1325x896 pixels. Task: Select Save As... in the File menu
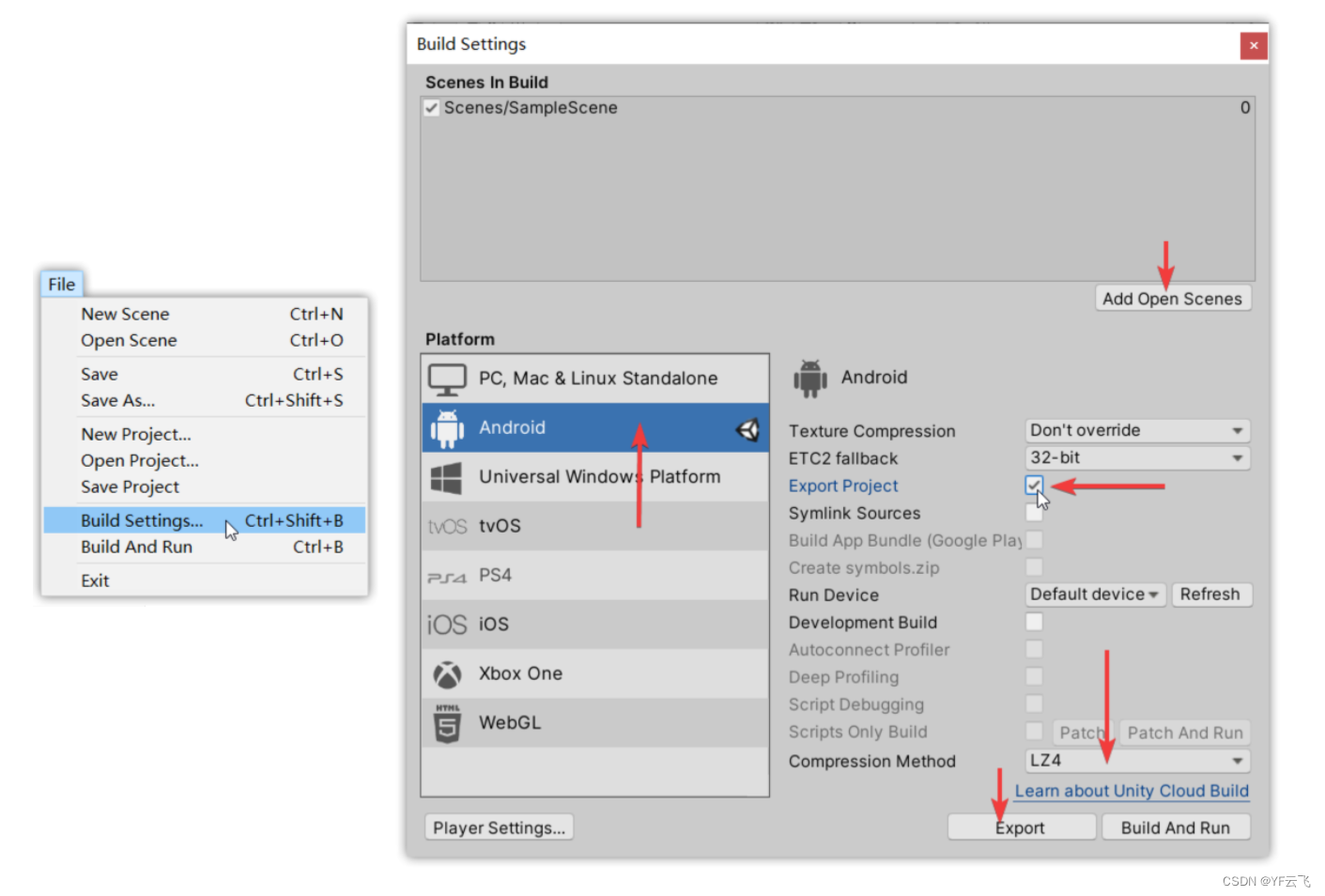pyautogui.click(x=205, y=400)
